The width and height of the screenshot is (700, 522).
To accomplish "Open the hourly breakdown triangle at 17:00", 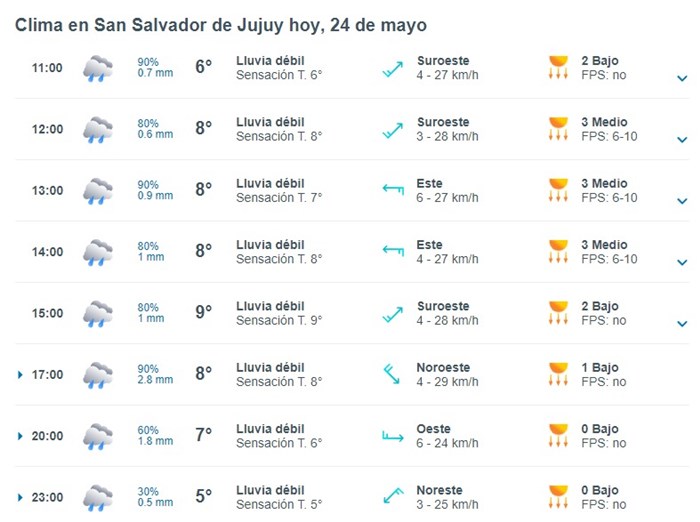I will (20, 375).
